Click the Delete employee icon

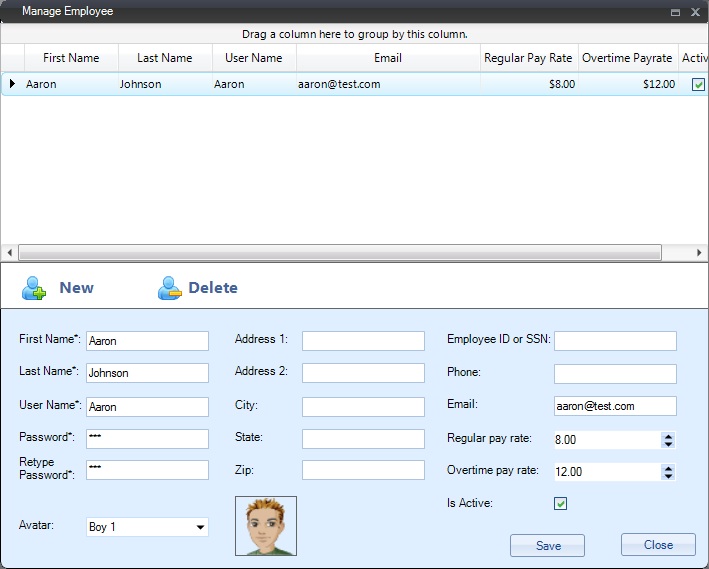(169, 288)
